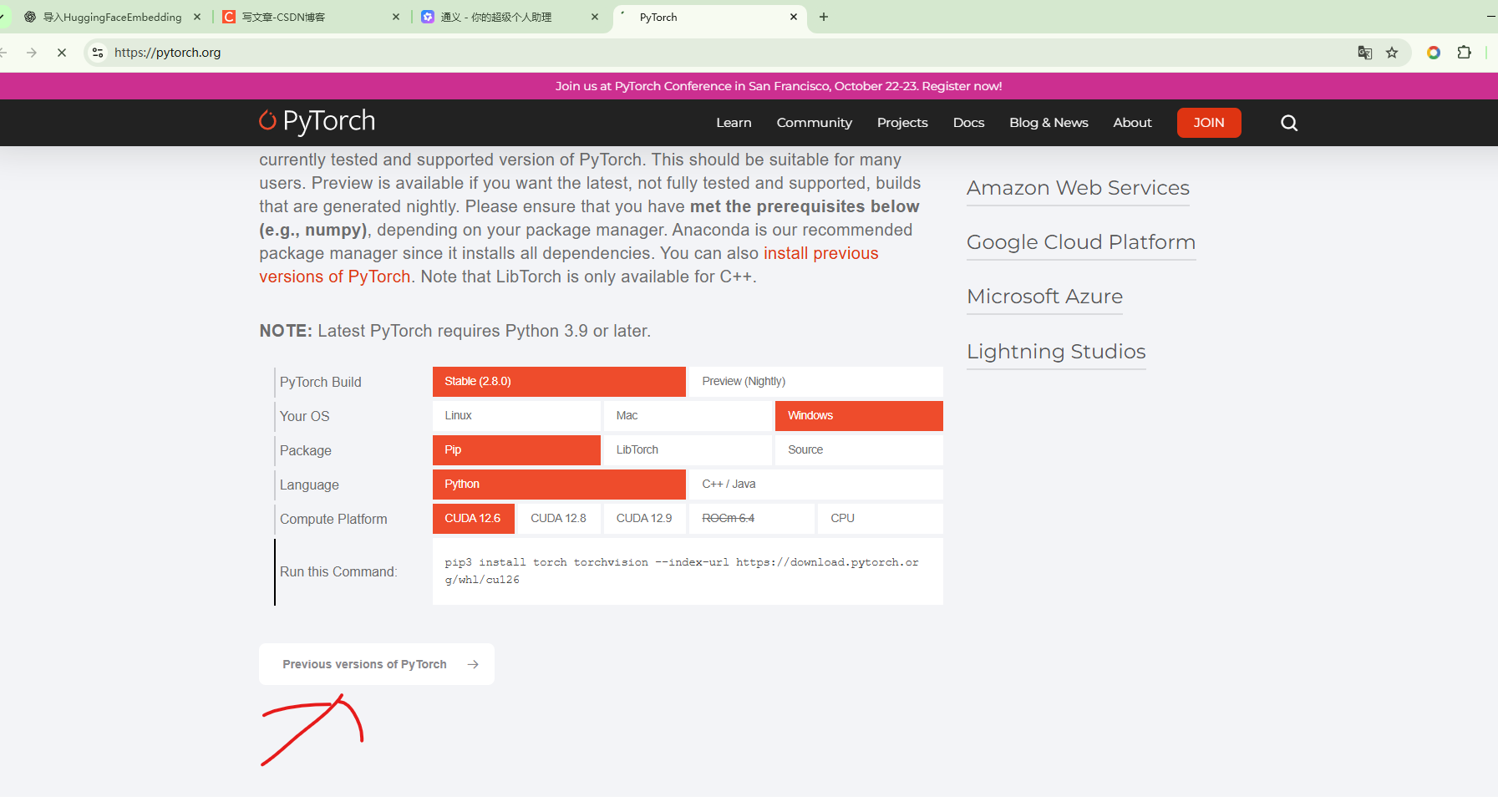This screenshot has width=1498, height=812.
Task: Close the HuggingFaceEmbedding tab
Action: pos(197,17)
